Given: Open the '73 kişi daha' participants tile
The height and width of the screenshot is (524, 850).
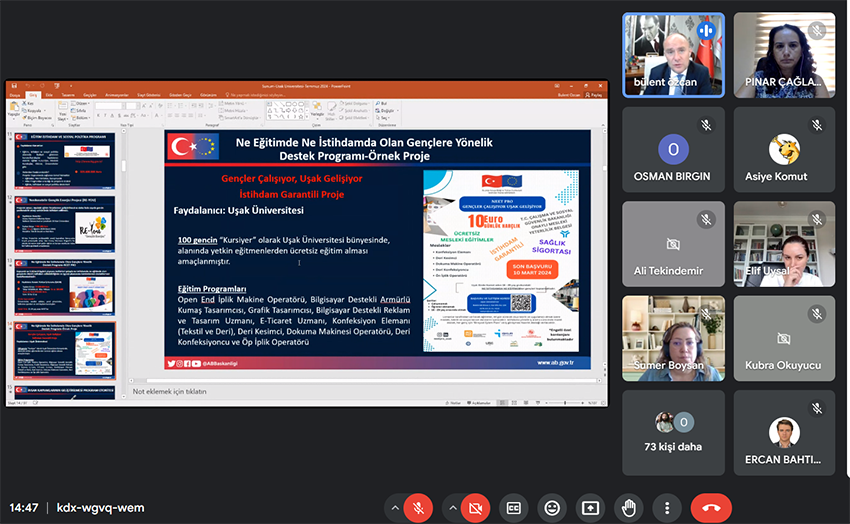Looking at the screenshot, I should click(x=672, y=432).
